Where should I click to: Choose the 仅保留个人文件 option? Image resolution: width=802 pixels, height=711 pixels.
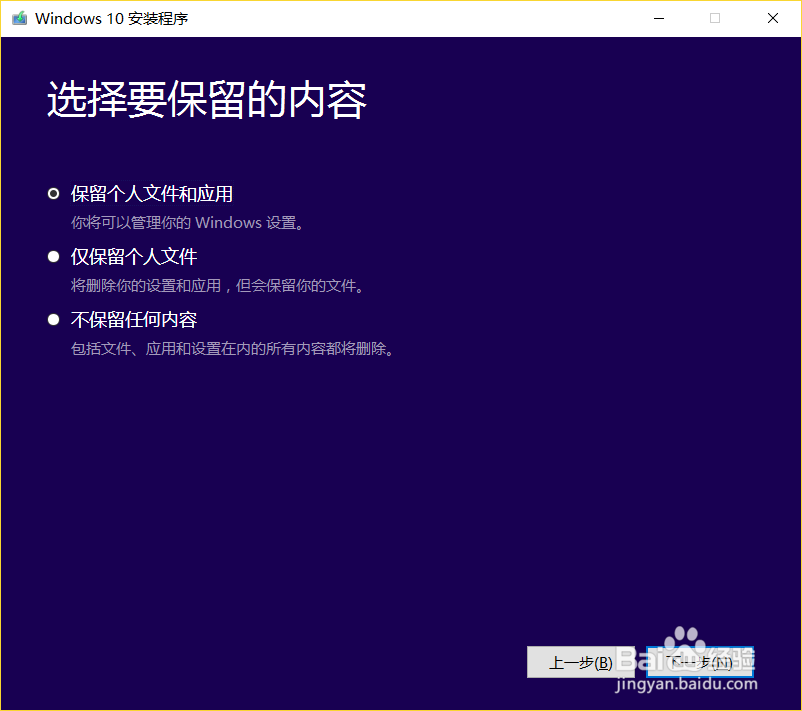point(54,256)
